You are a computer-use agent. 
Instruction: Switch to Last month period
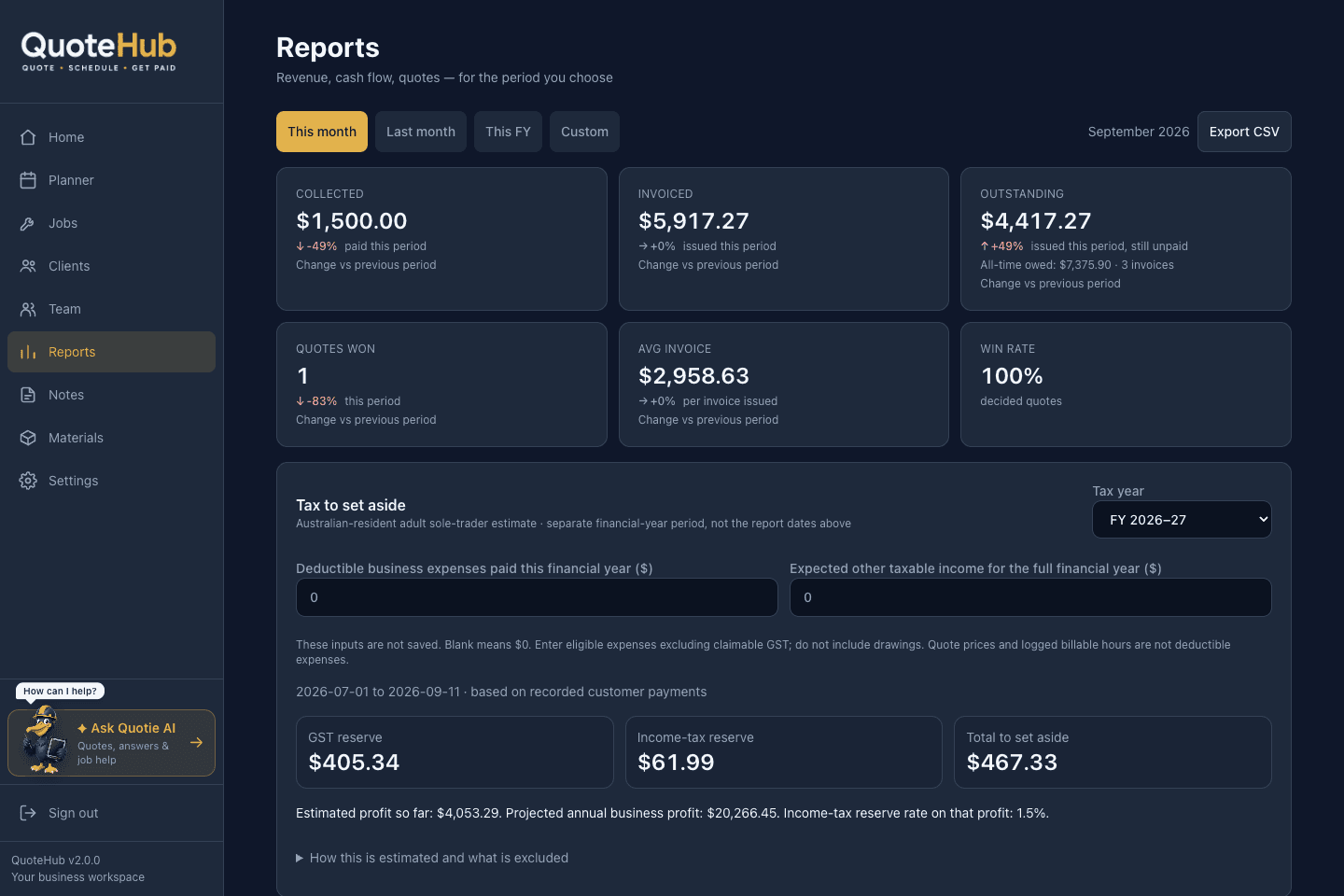click(421, 132)
